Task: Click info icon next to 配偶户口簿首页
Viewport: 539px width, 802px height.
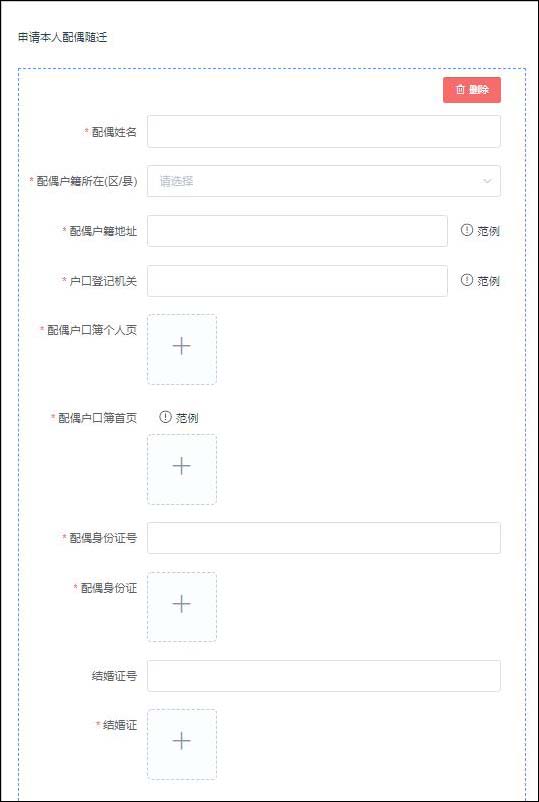Action: [165, 417]
